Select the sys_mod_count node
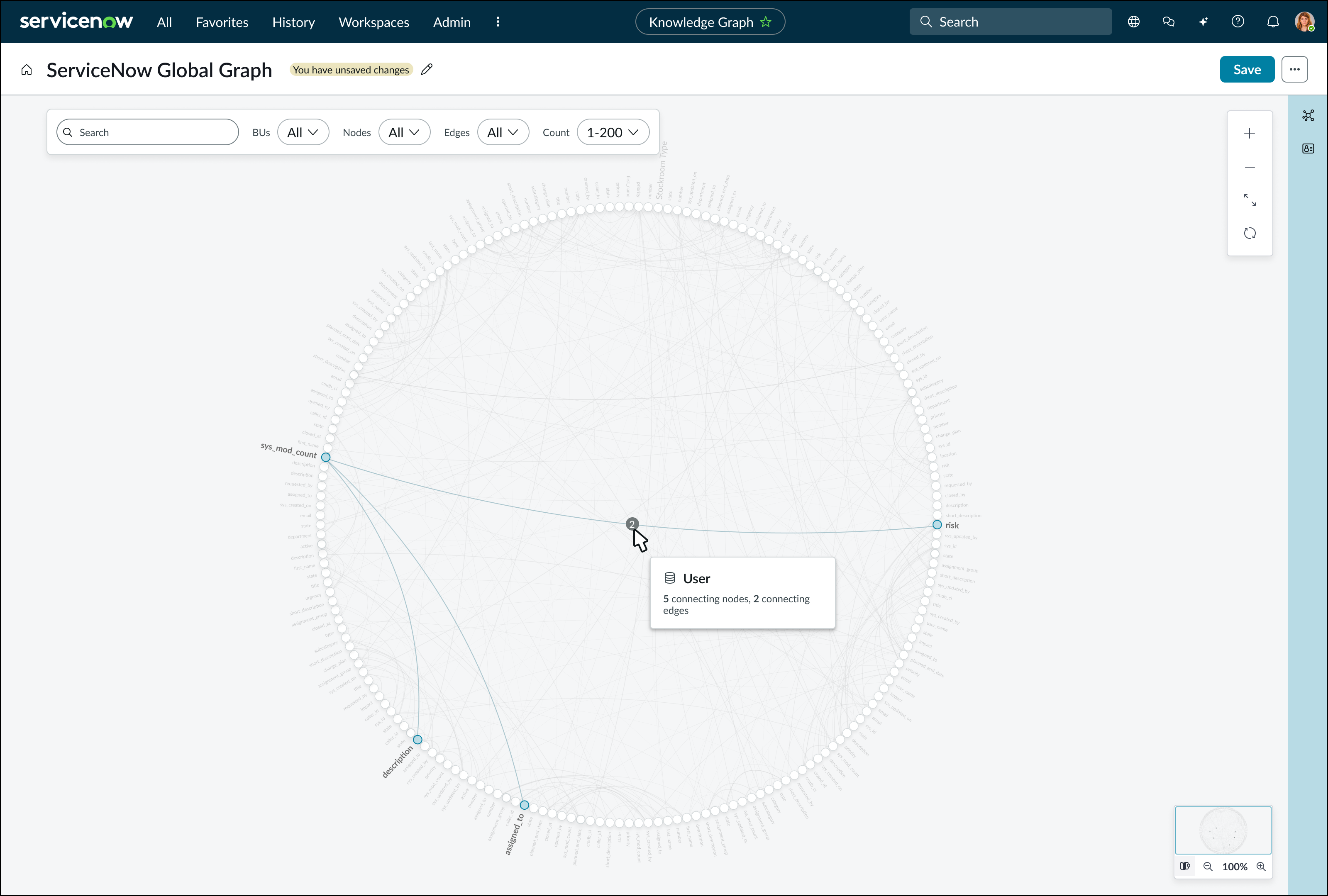Screen dimensions: 1328x896 click(326, 457)
